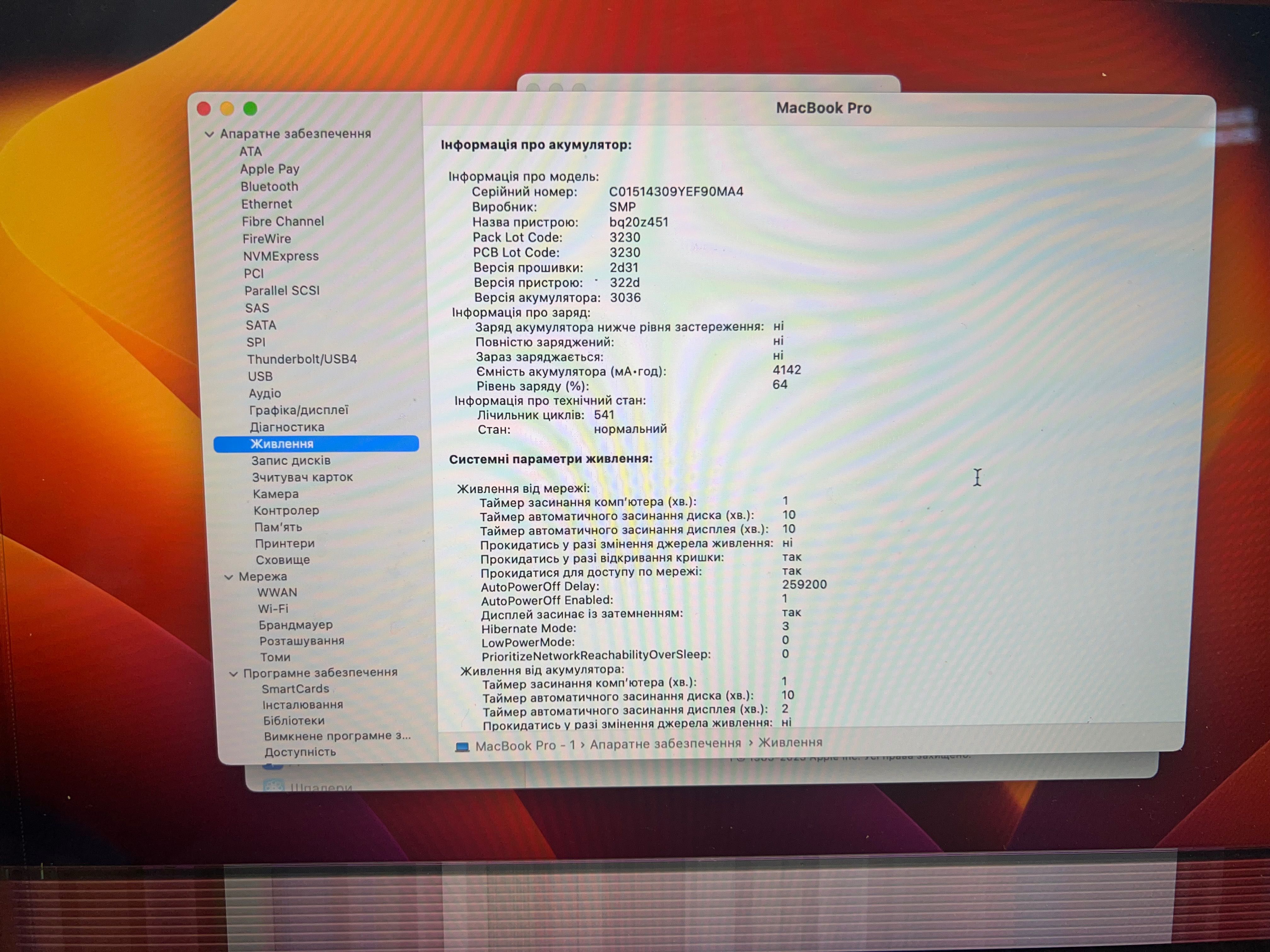Select Томи in the sidebar

point(275,658)
